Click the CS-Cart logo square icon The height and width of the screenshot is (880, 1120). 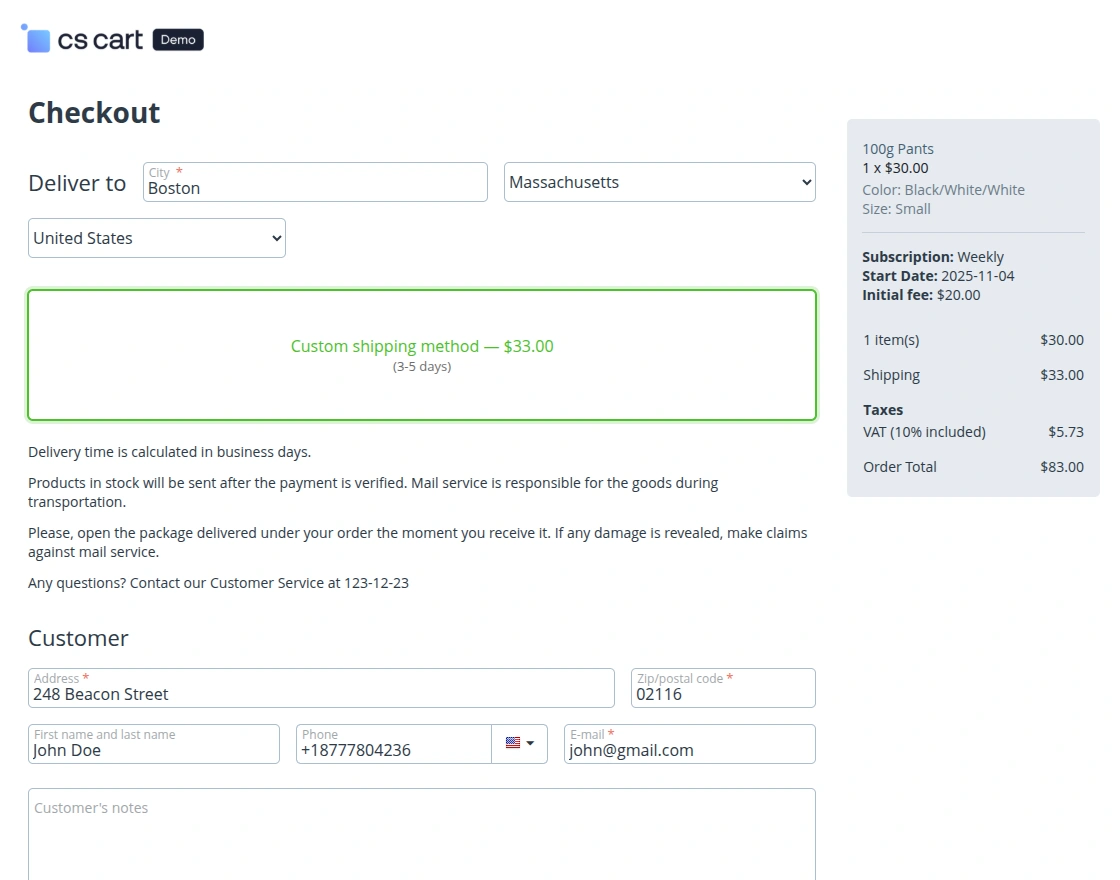[x=38, y=40]
